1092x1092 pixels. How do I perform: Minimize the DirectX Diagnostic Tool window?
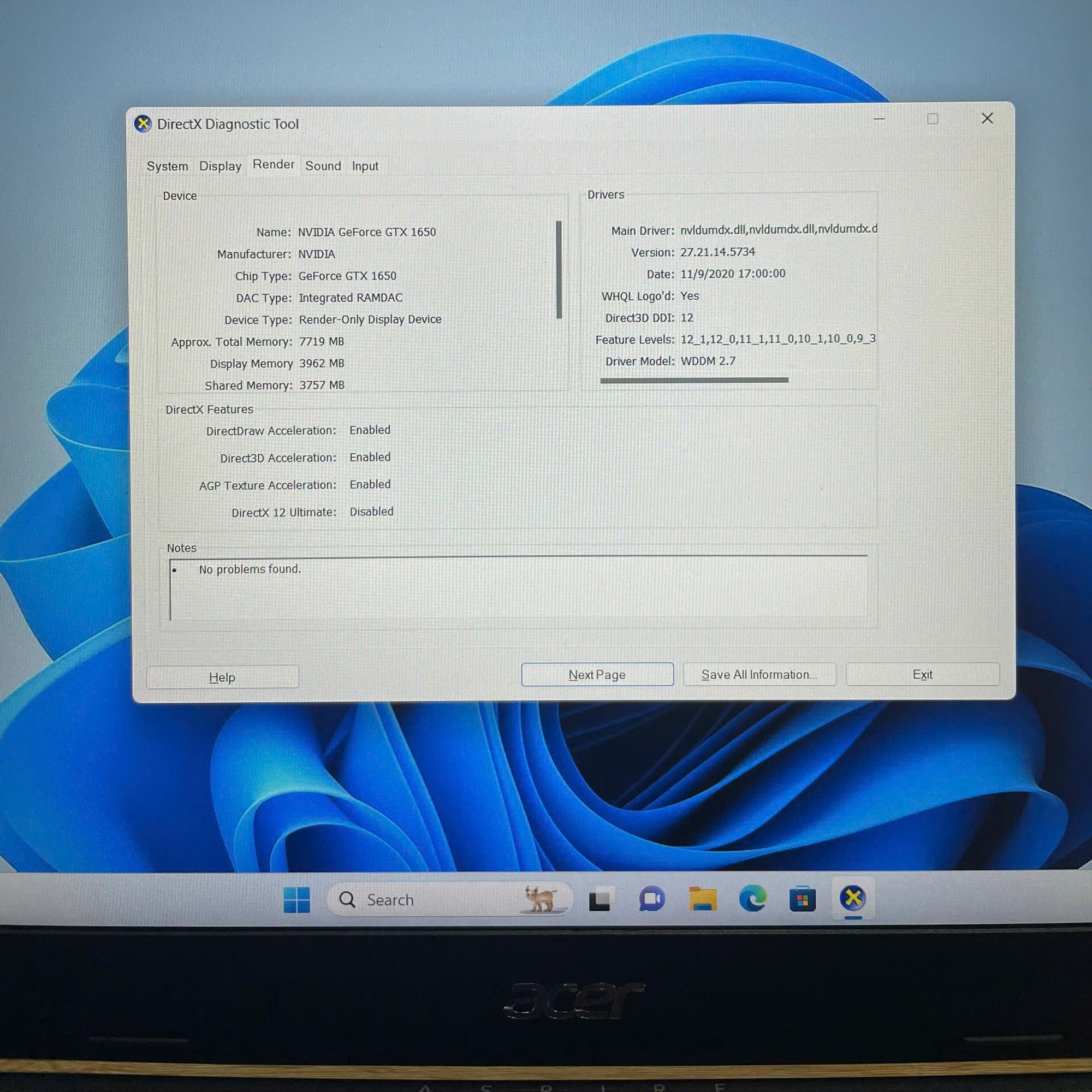879,119
